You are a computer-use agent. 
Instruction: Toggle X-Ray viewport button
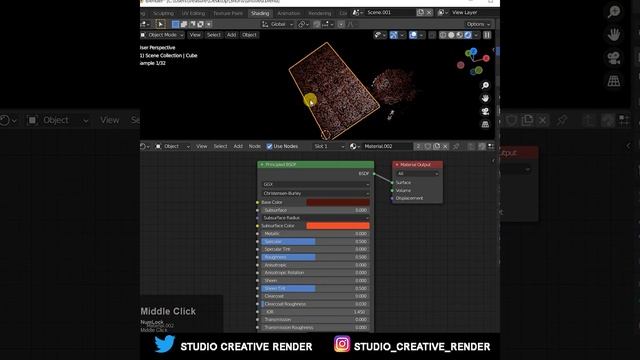click(x=433, y=35)
